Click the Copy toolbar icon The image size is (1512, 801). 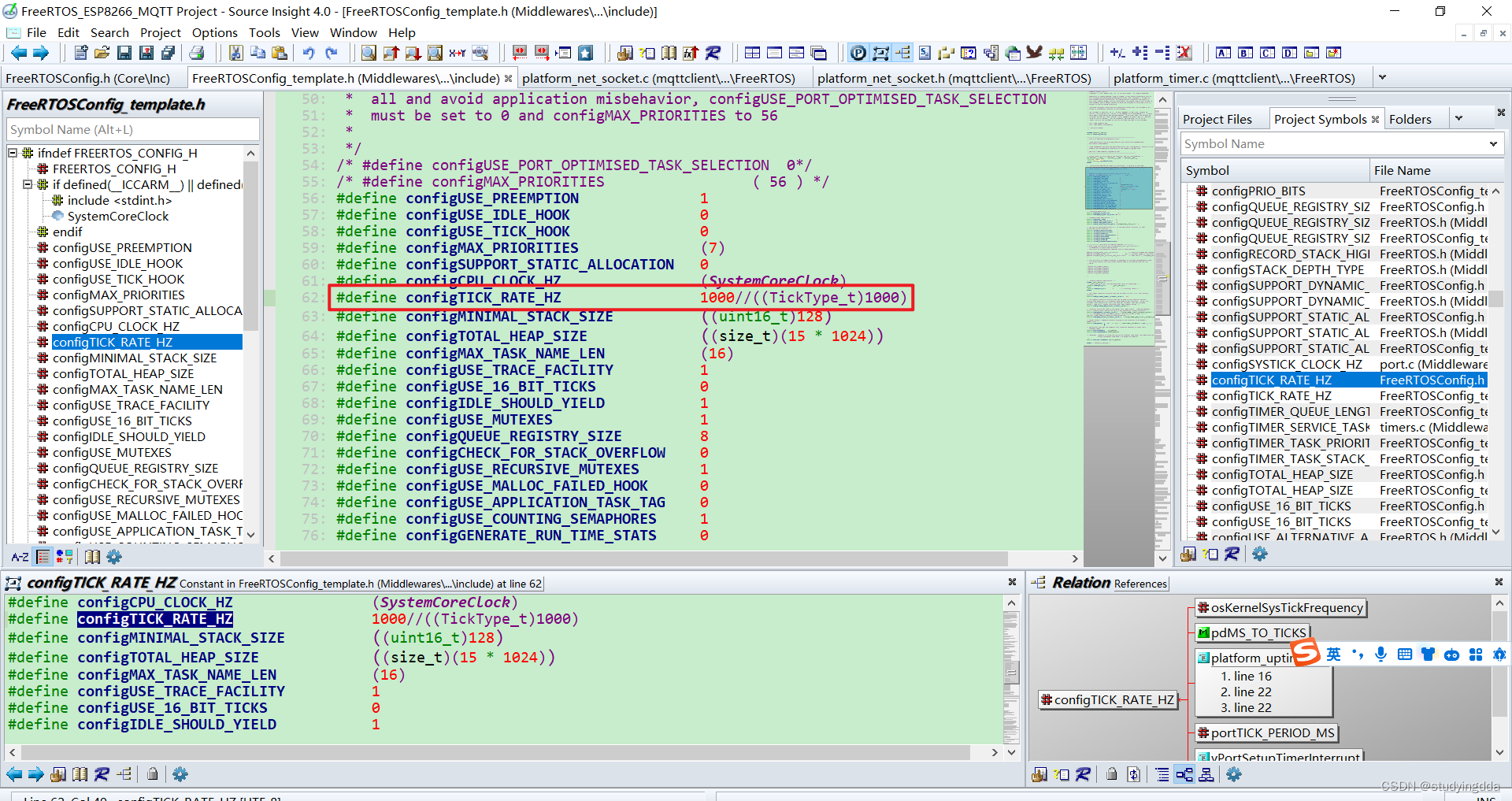tap(258, 53)
